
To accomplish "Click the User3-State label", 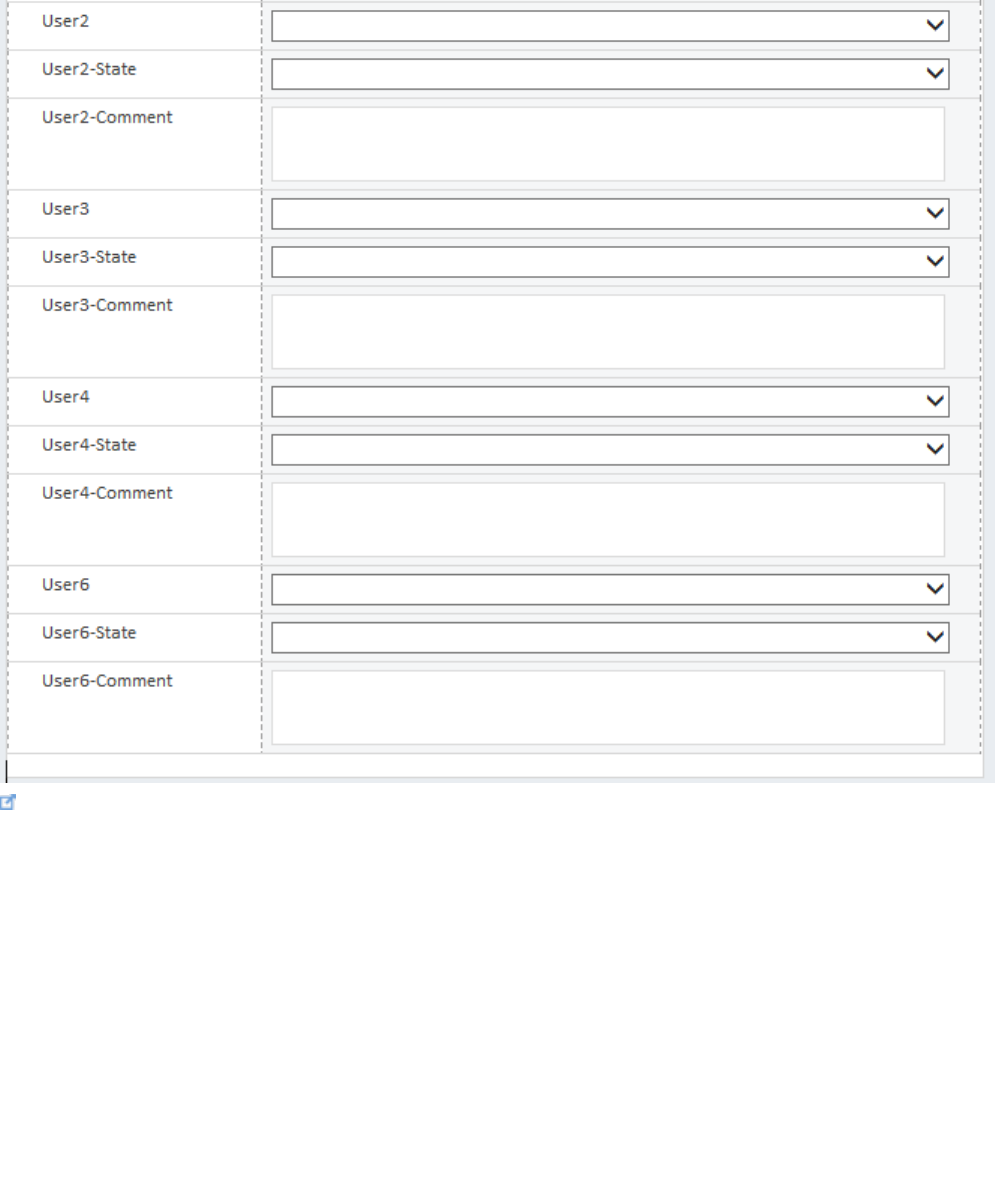I will tap(89, 257).
